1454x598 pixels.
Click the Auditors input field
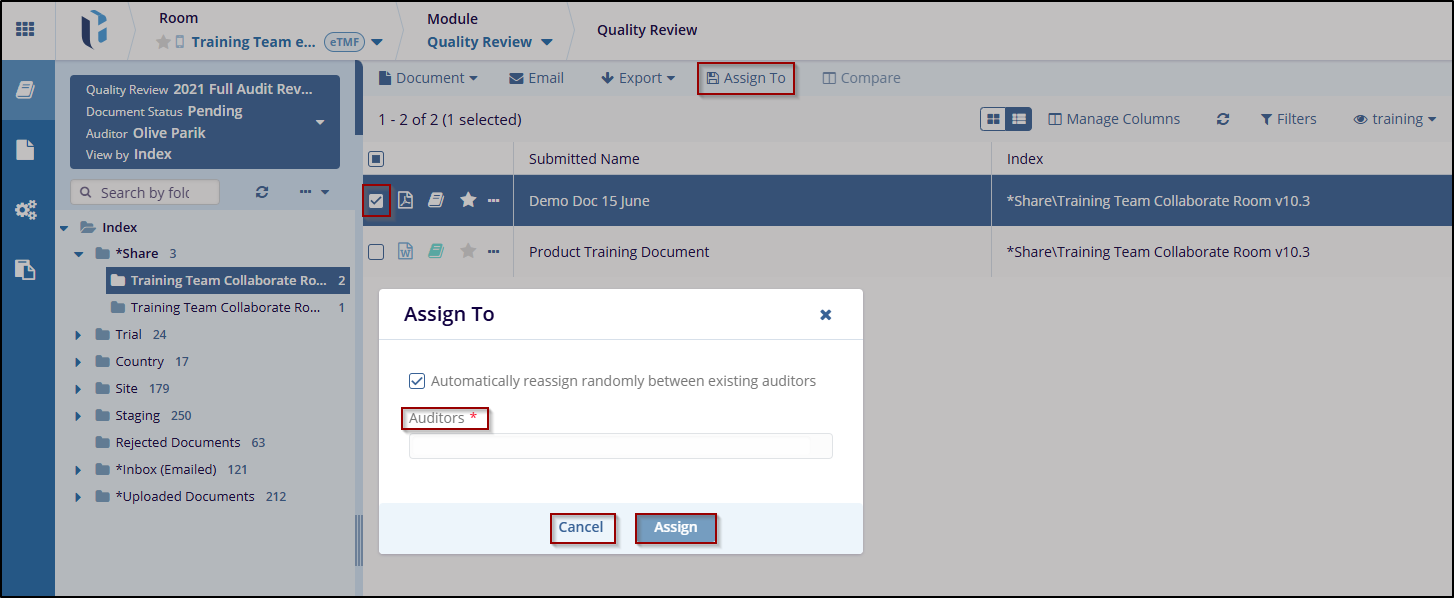pyautogui.click(x=620, y=446)
